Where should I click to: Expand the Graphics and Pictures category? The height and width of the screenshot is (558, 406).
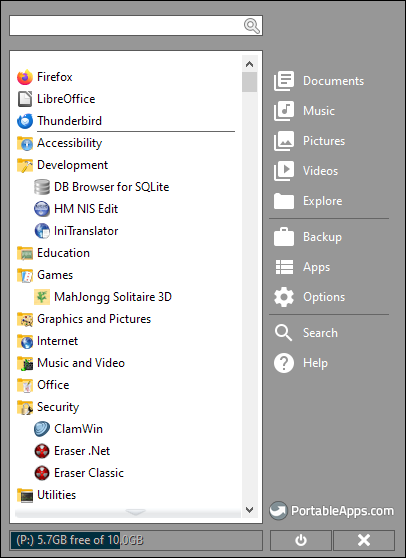[25, 319]
